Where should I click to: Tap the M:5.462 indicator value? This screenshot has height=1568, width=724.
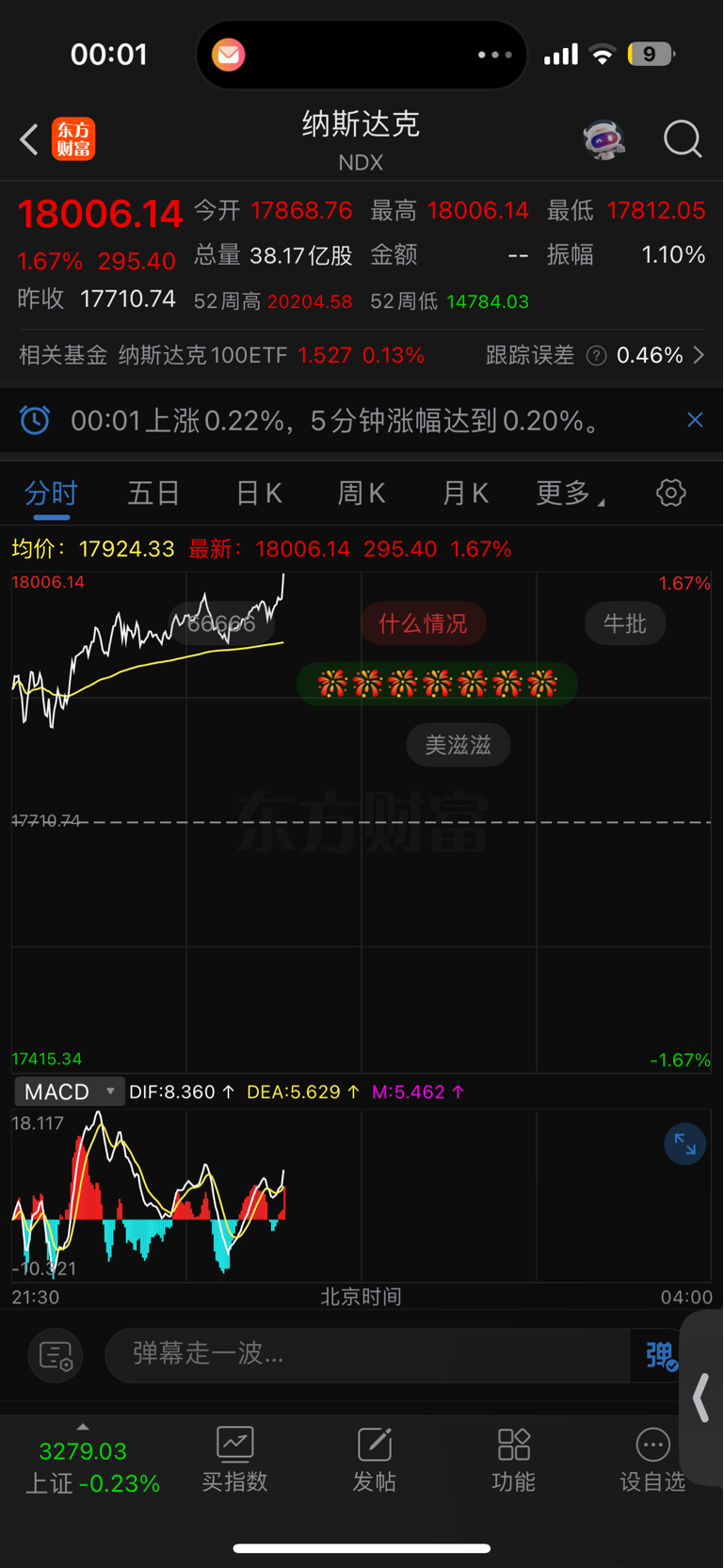point(418,1091)
